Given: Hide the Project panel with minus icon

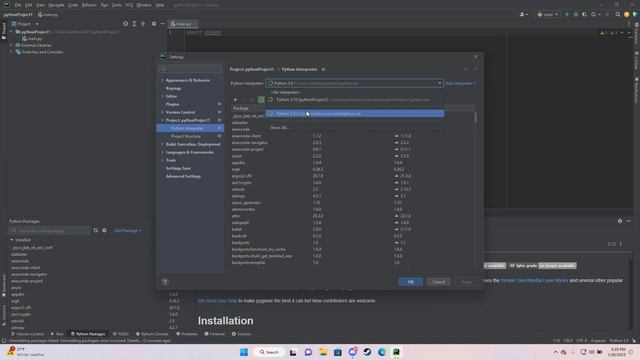Looking at the screenshot, I should [162, 24].
